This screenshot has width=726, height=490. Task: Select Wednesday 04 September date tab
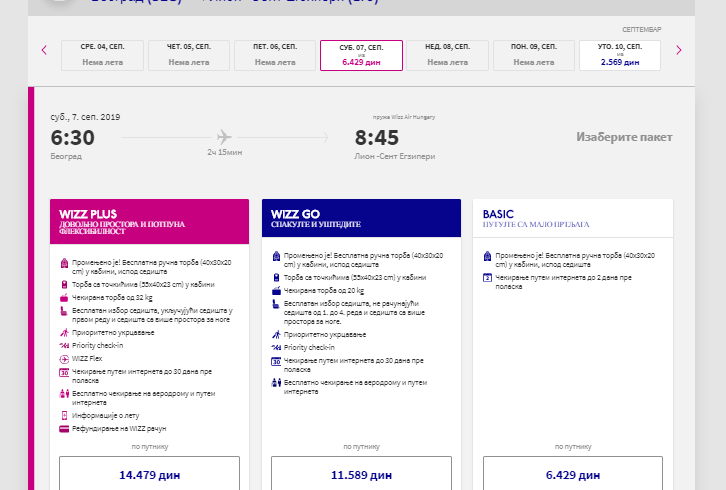click(102, 55)
